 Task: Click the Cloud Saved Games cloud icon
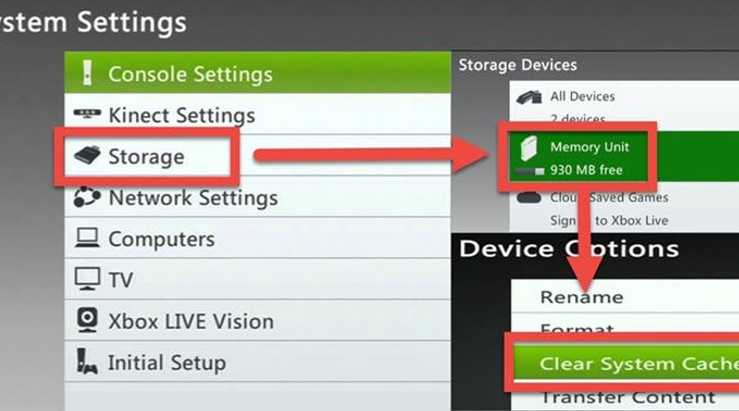(x=528, y=197)
